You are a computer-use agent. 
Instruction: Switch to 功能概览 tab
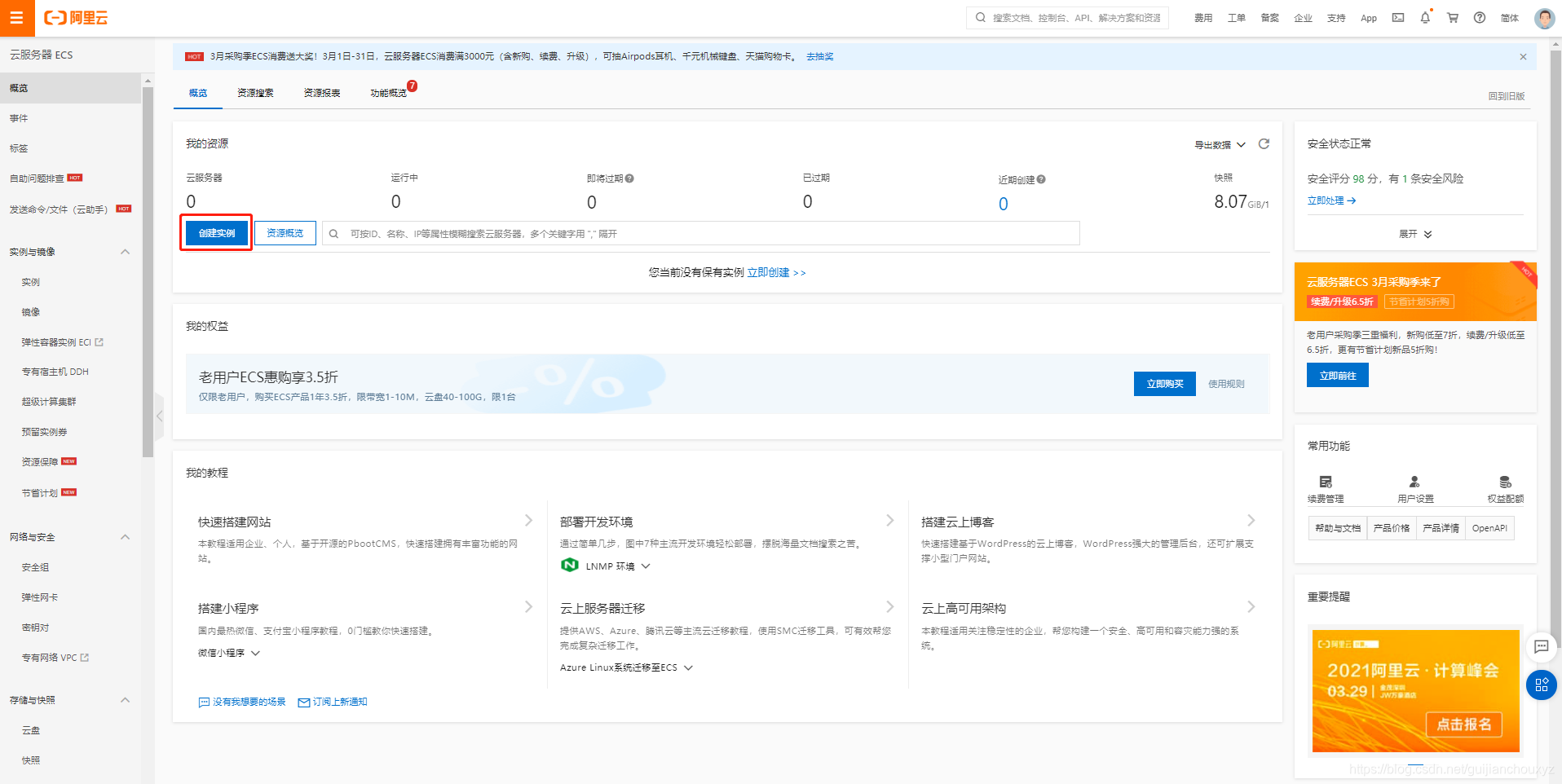point(389,93)
